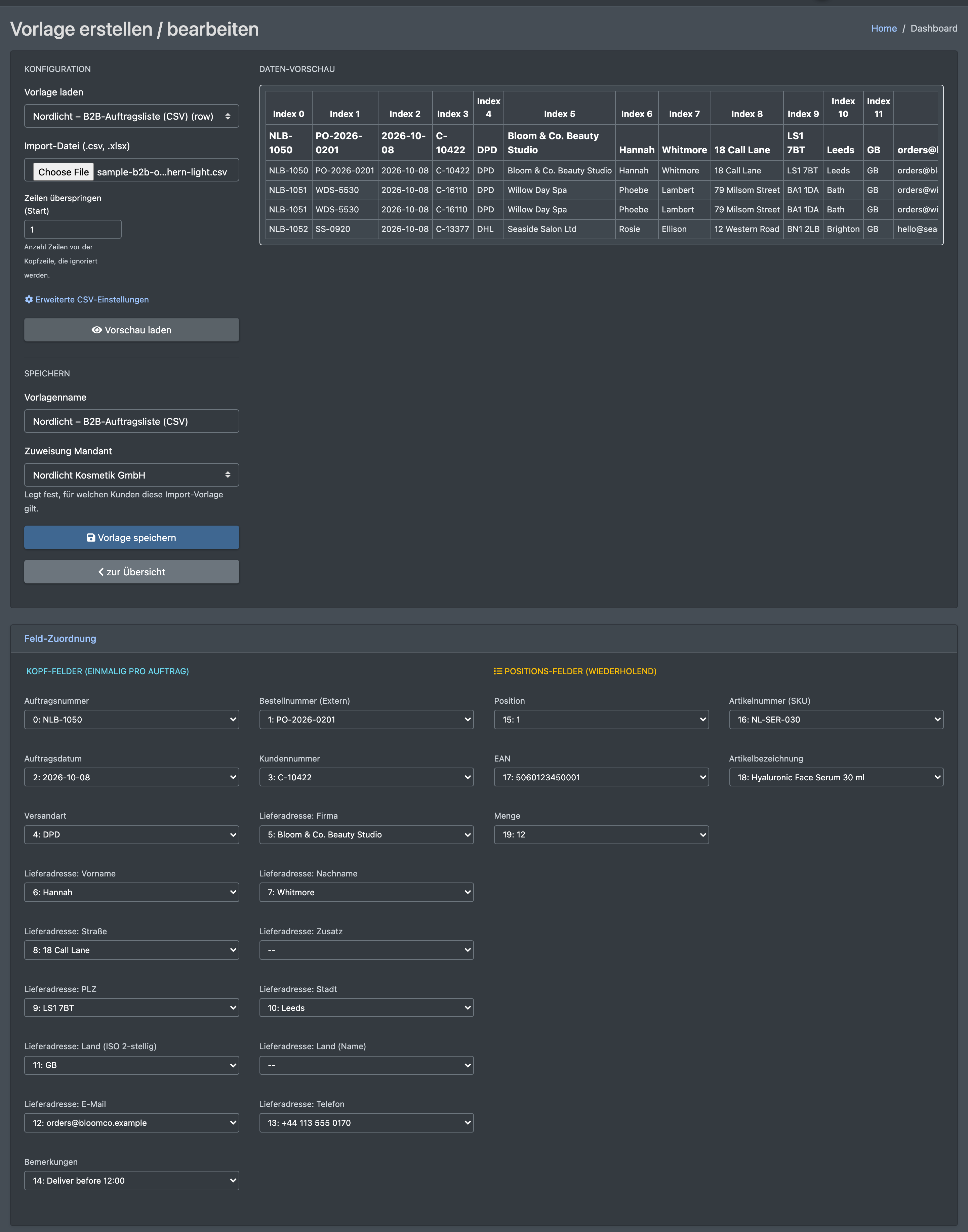Open the Lieferadresse: Straße dropdown
The height and width of the screenshot is (1232, 968).
[x=131, y=950]
